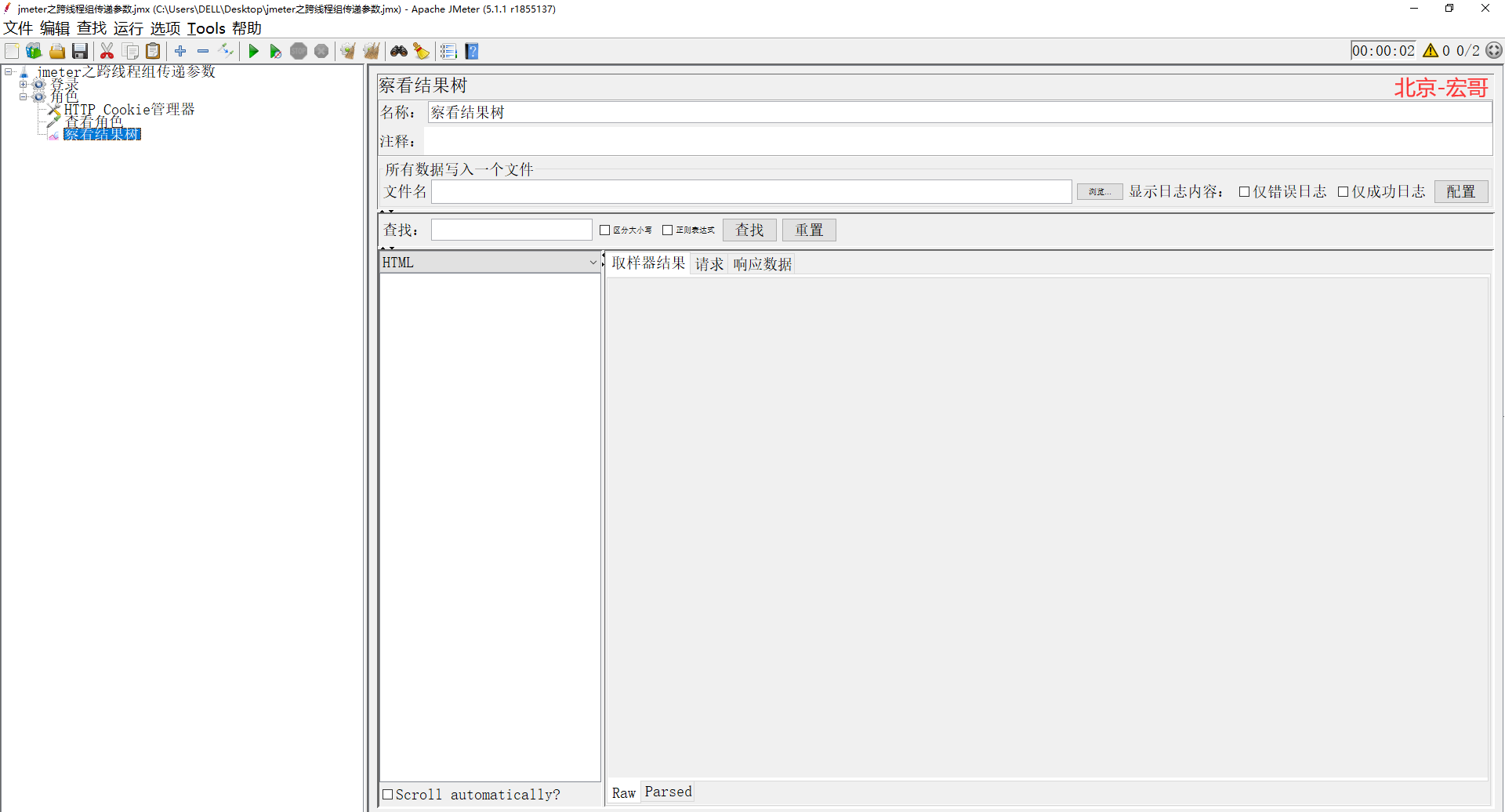Open the 编辑 menu

[55, 28]
